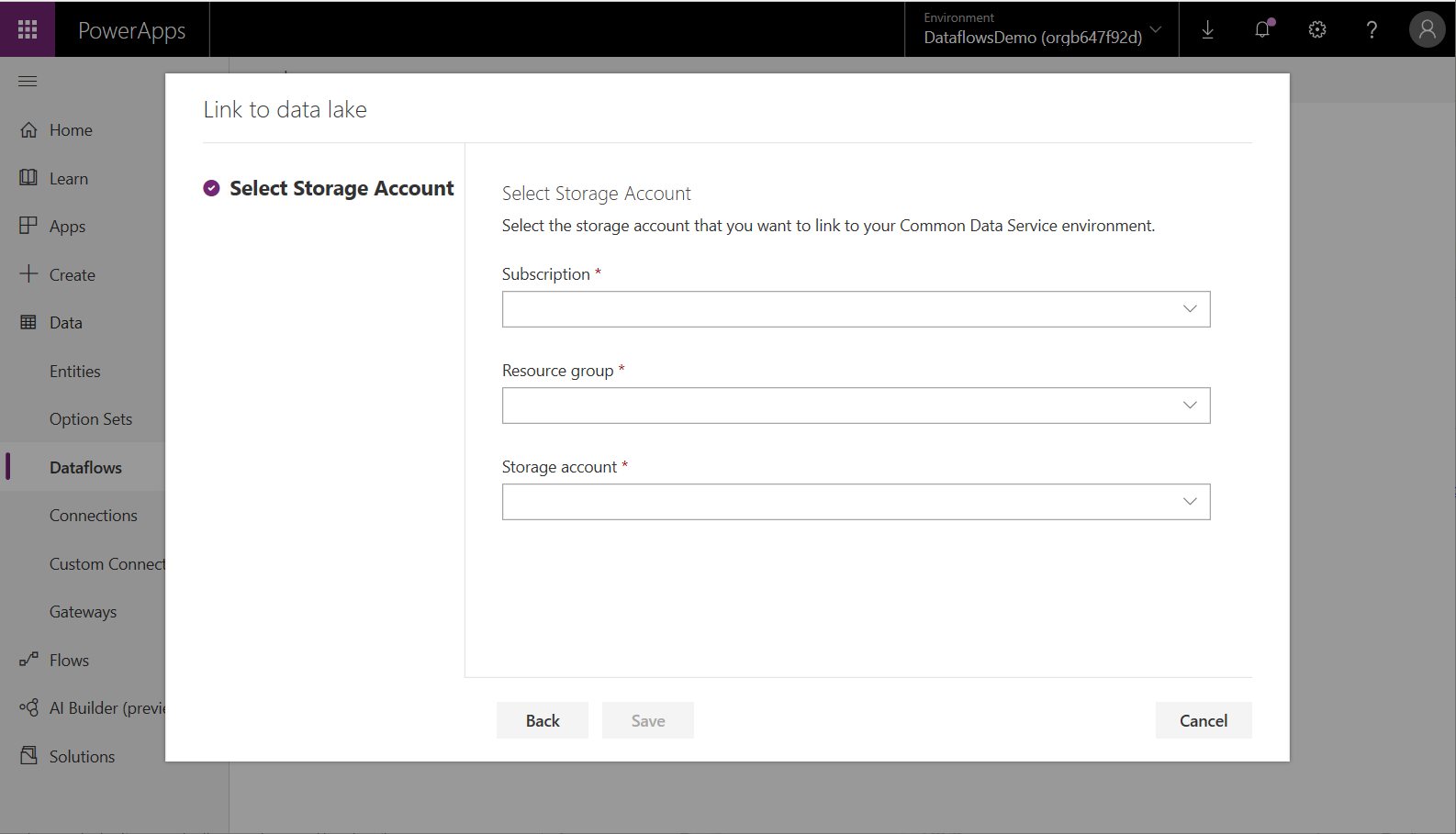Click the download arrow icon
The width and height of the screenshot is (1456, 834).
click(1207, 29)
